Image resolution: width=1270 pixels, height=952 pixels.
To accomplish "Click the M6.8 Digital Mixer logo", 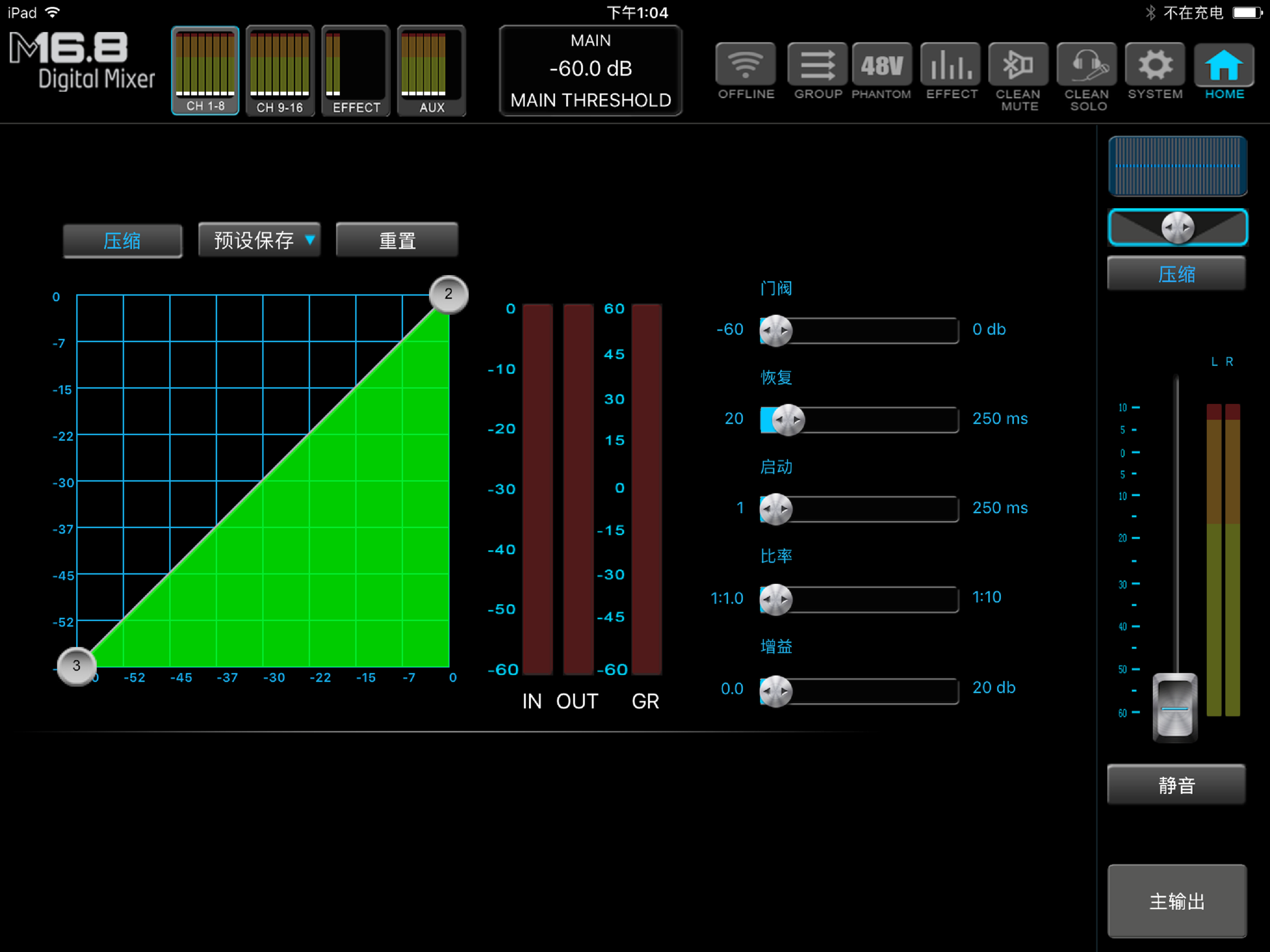I will [x=82, y=62].
